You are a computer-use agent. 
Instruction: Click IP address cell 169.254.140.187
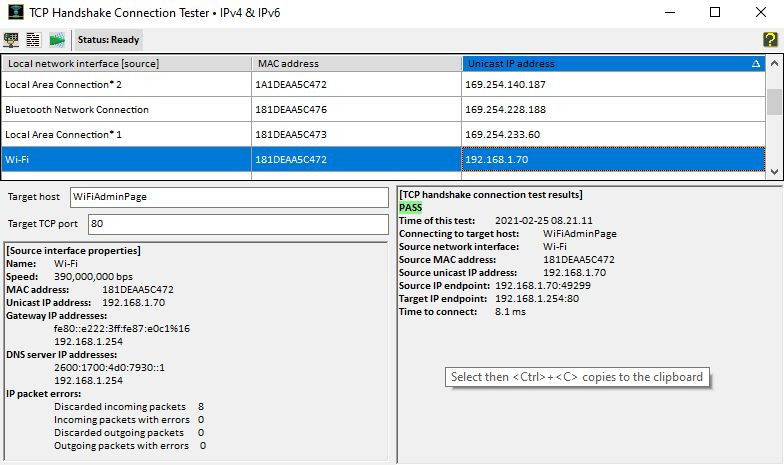point(614,84)
